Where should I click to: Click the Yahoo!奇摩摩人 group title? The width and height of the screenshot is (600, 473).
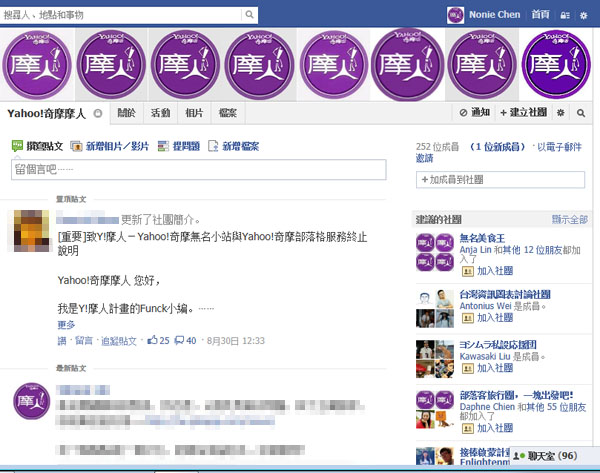(x=46, y=114)
